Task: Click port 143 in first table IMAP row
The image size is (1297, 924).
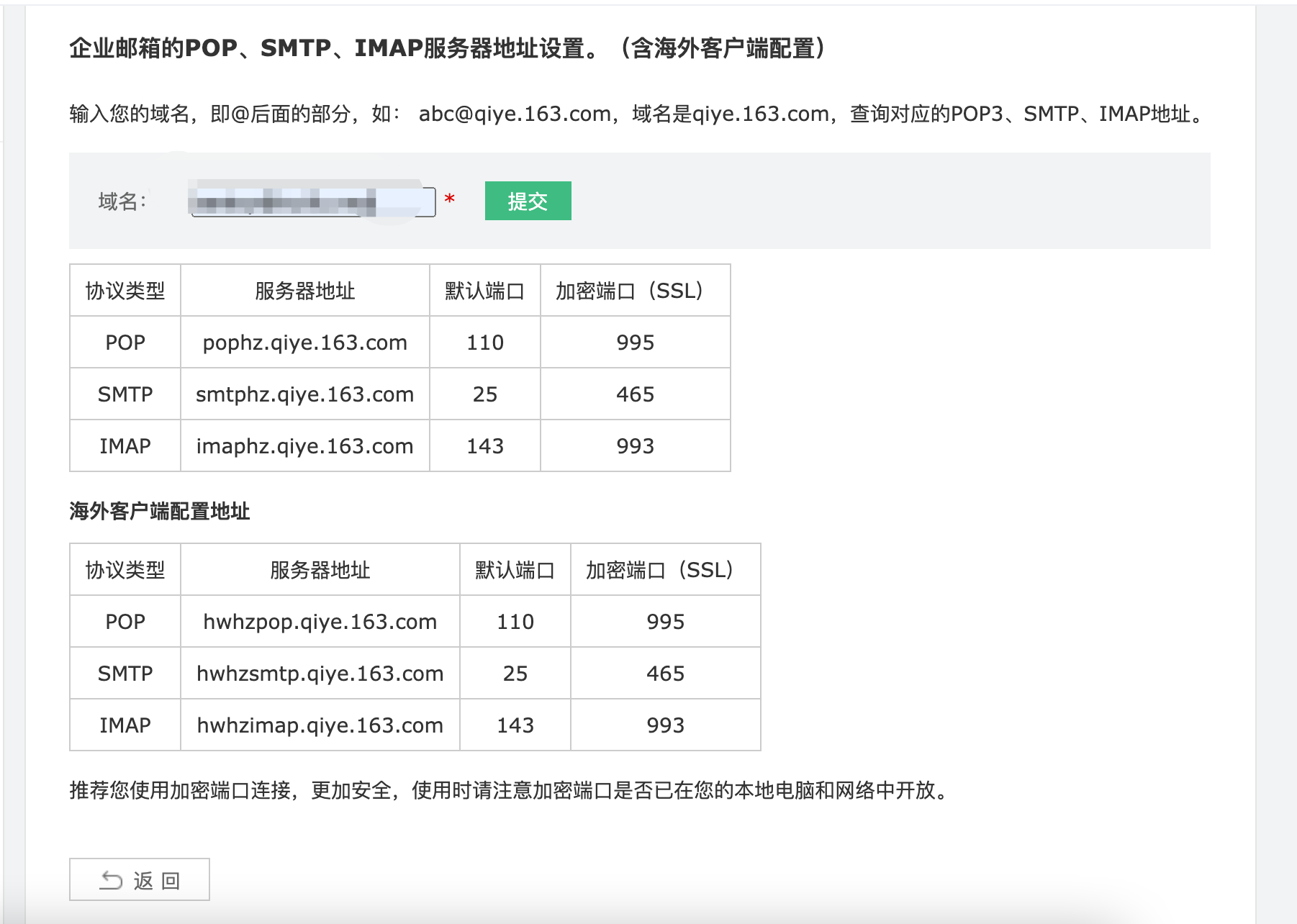Action: [x=485, y=446]
